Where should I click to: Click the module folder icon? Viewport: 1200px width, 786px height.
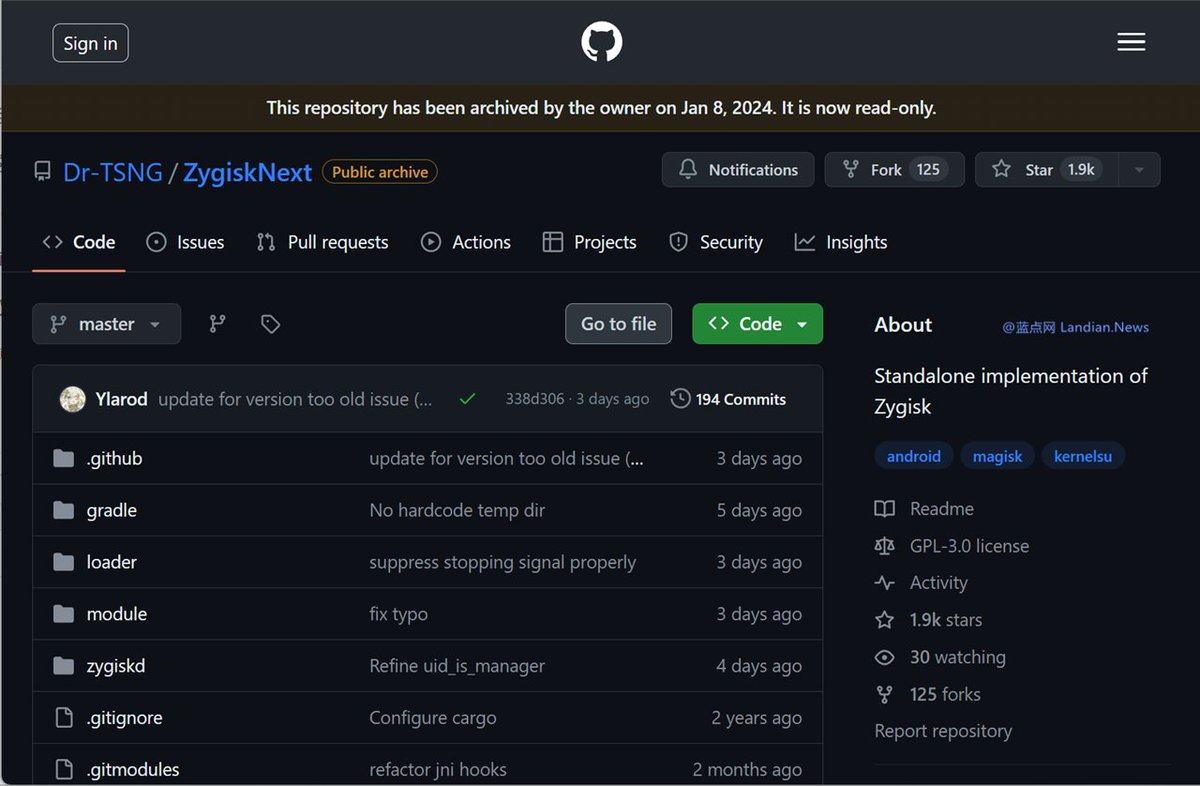tap(64, 614)
